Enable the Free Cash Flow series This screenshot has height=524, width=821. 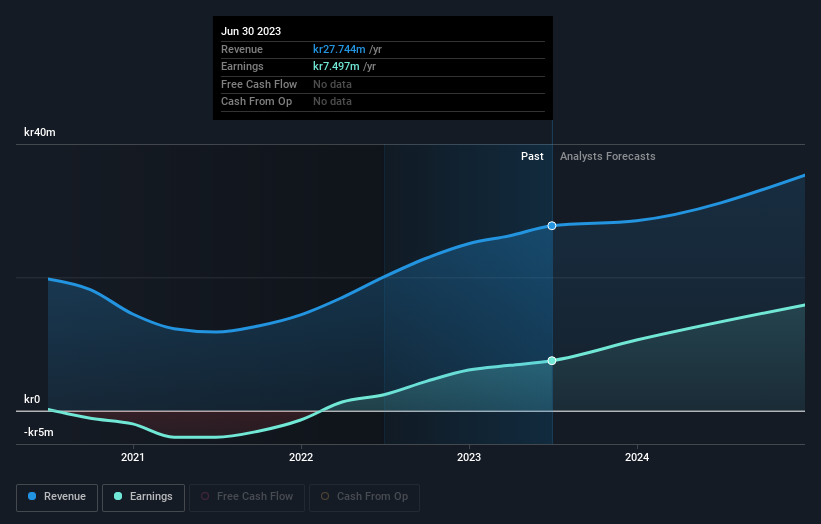coord(247,497)
